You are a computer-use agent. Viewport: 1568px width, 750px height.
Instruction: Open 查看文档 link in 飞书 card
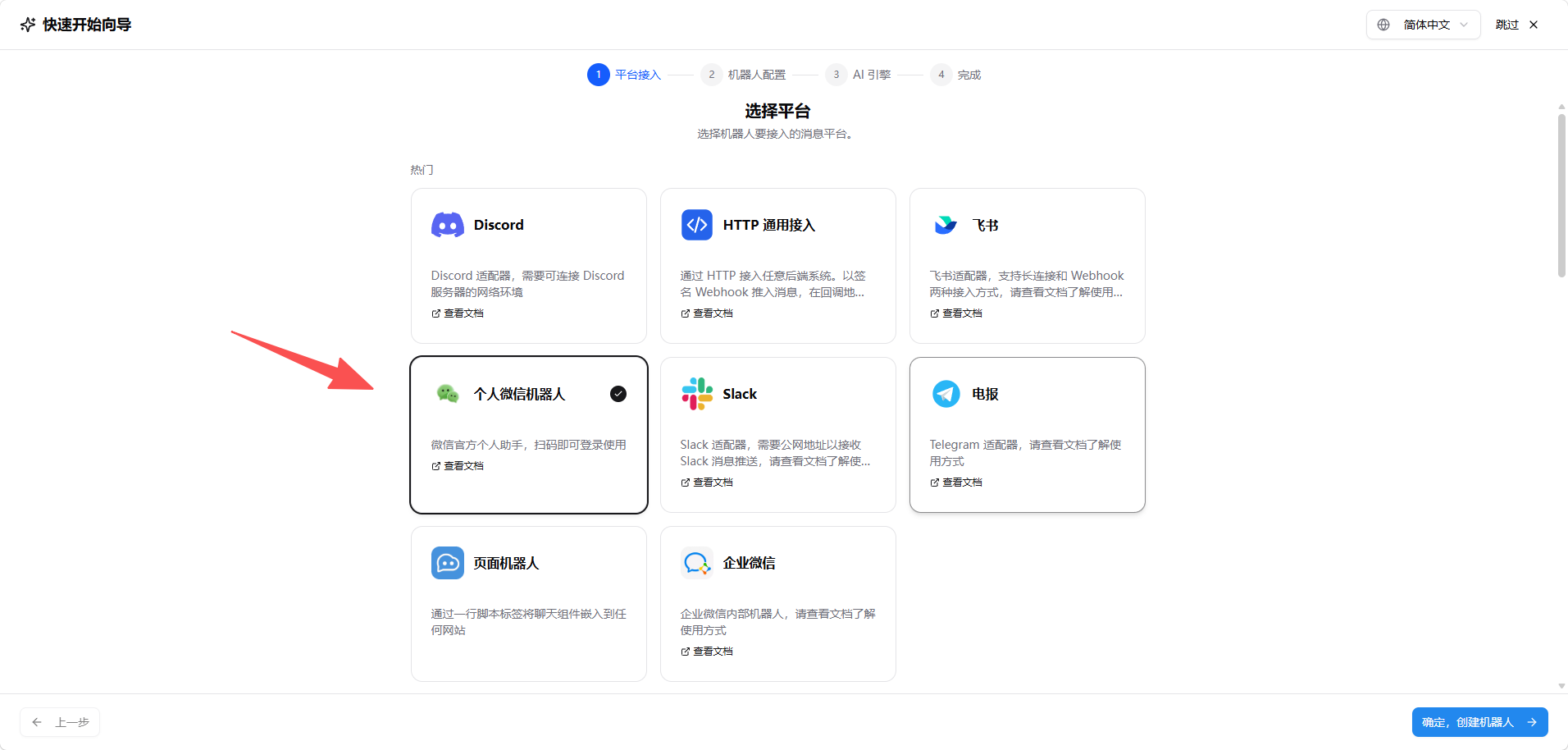[956, 313]
